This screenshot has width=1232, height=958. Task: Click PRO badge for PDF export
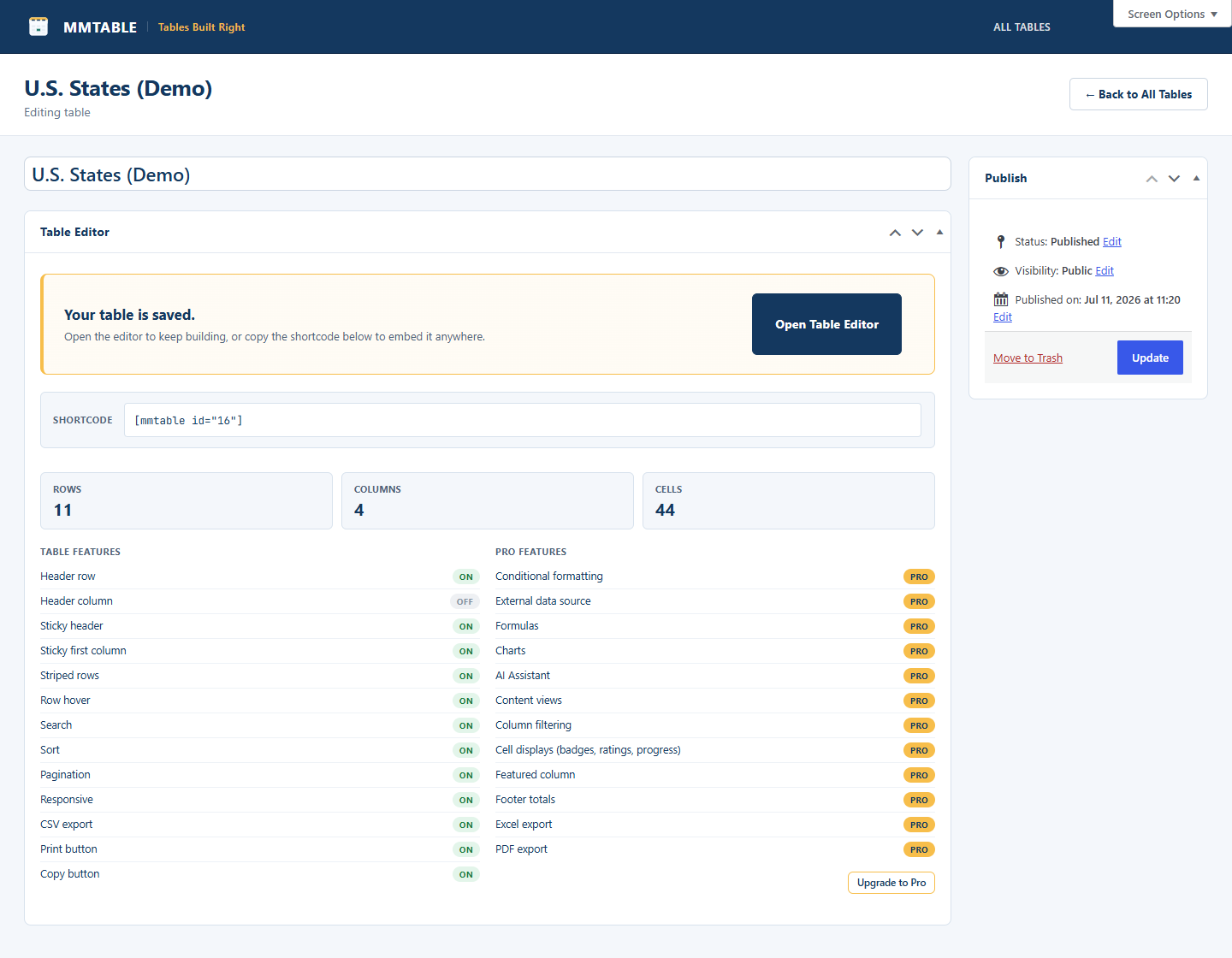coord(919,849)
